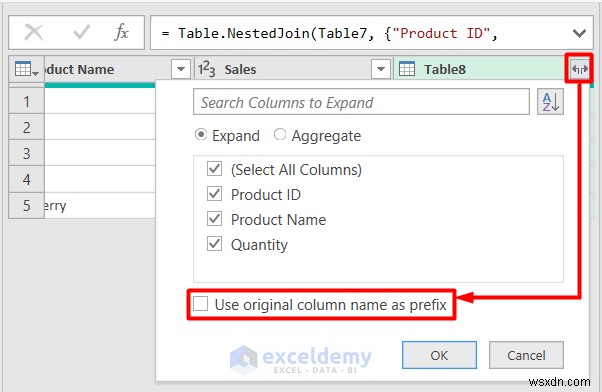
Task: Uncheck the Product Name checkbox in the list
Action: (x=214, y=219)
